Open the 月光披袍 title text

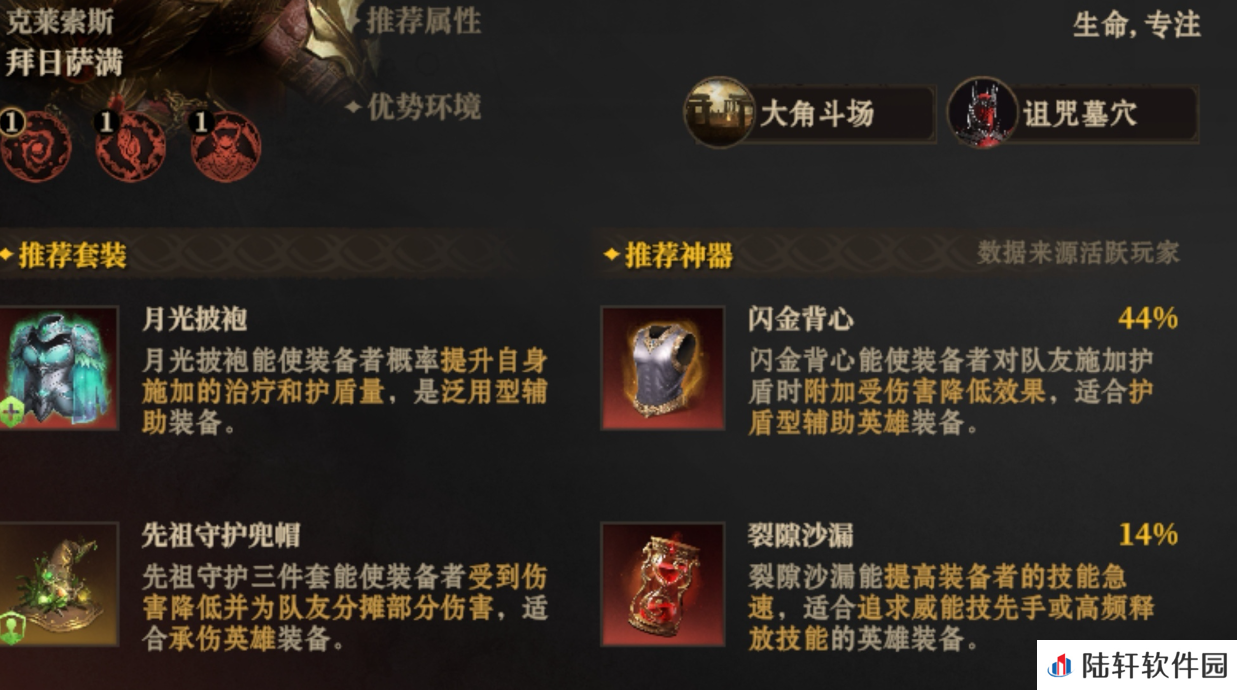point(195,320)
